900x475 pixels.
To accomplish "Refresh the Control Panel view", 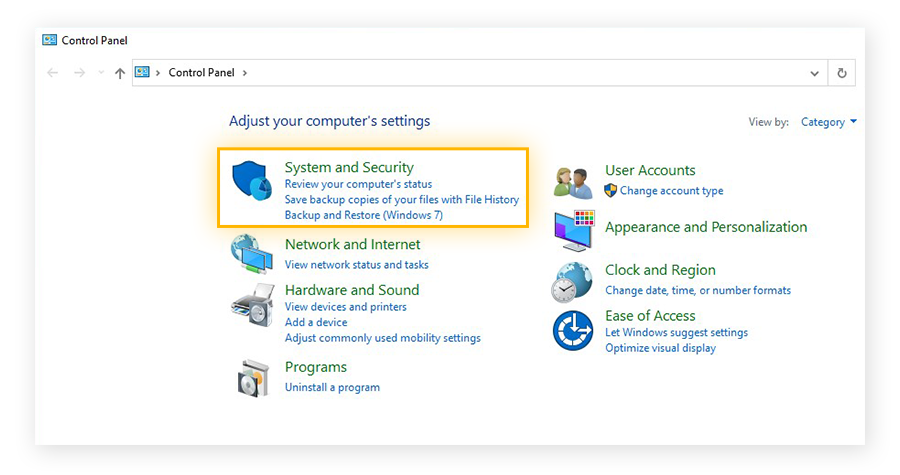I will tap(842, 73).
